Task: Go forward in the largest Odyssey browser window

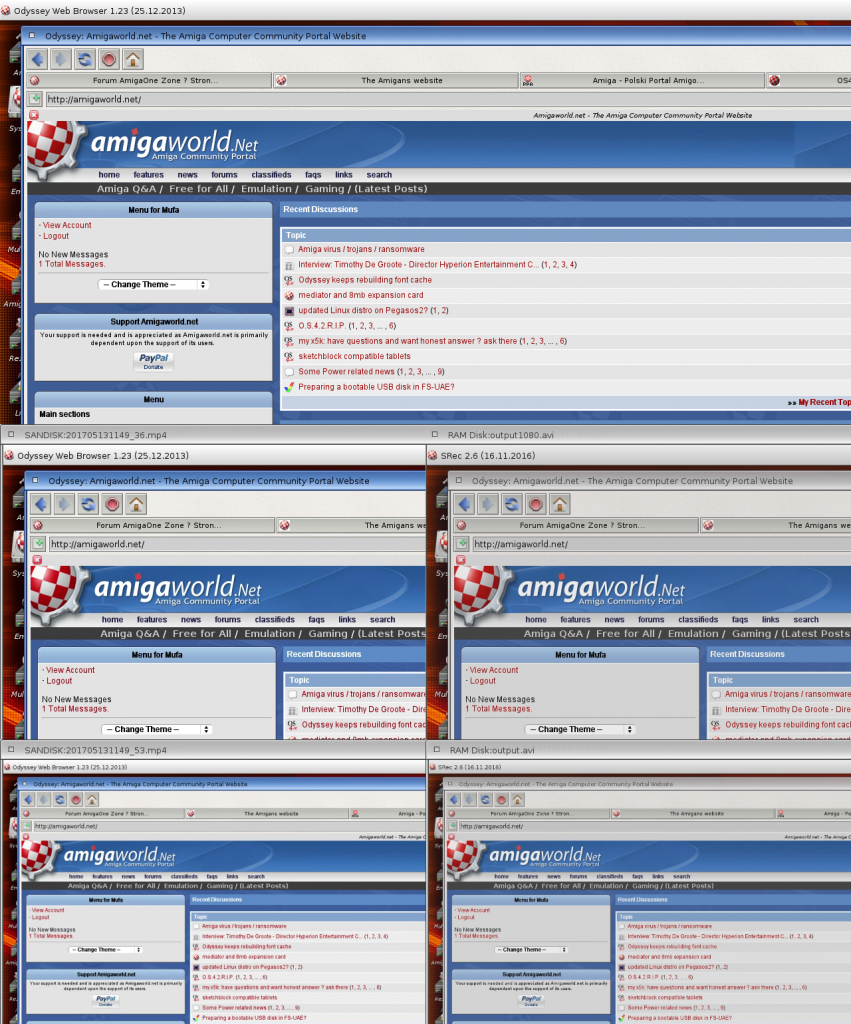Action: [x=61, y=59]
